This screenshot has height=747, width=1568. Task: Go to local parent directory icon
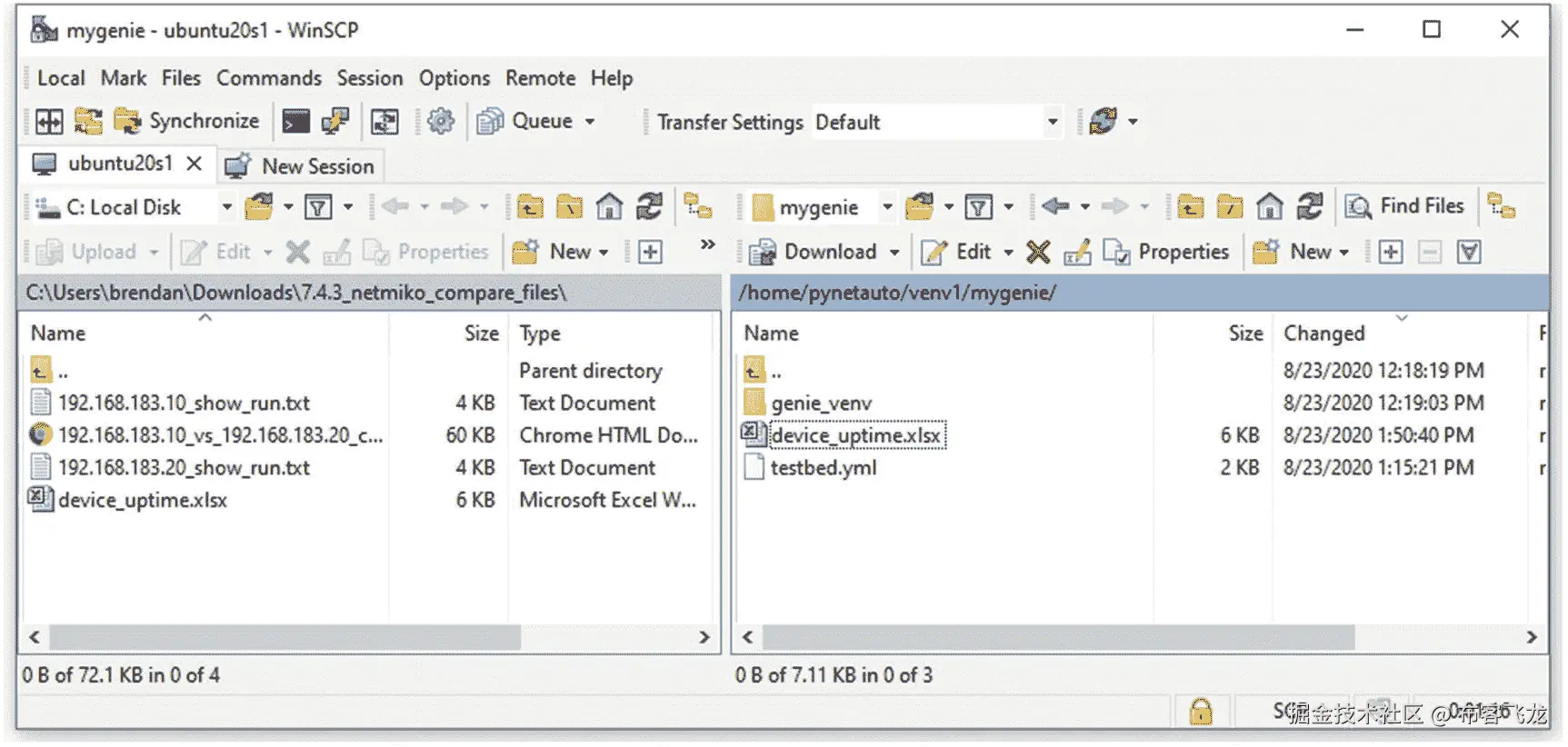(530, 207)
